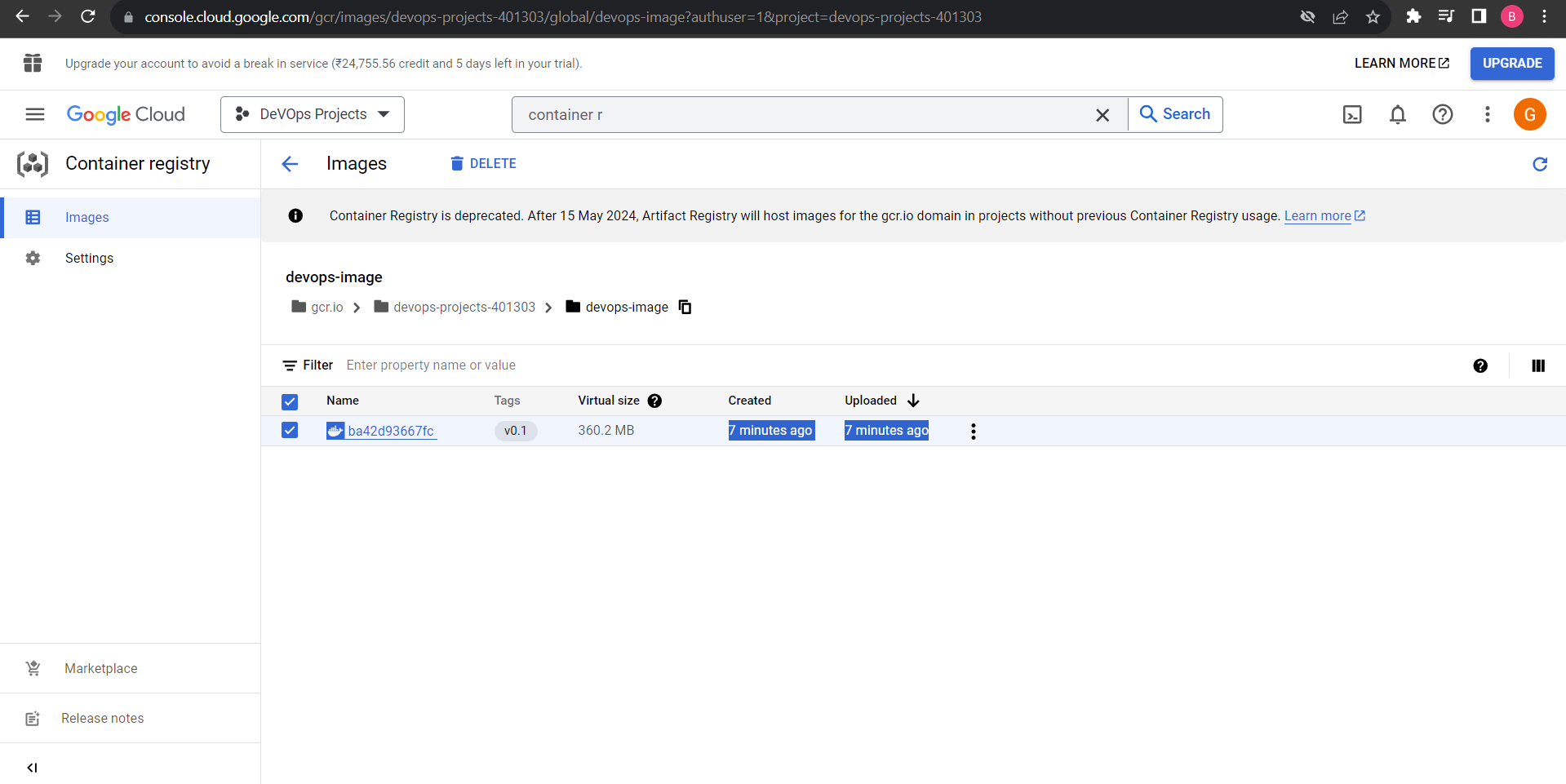Go back with the blue arrow
Screen dimensions: 1566x784
click(290, 164)
